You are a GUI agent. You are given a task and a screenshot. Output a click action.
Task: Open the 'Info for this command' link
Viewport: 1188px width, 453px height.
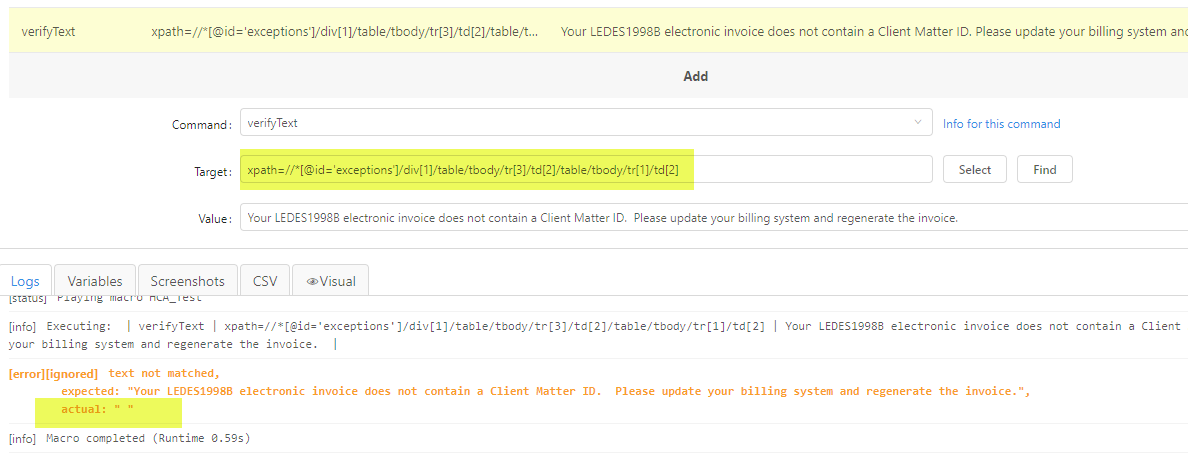1002,123
